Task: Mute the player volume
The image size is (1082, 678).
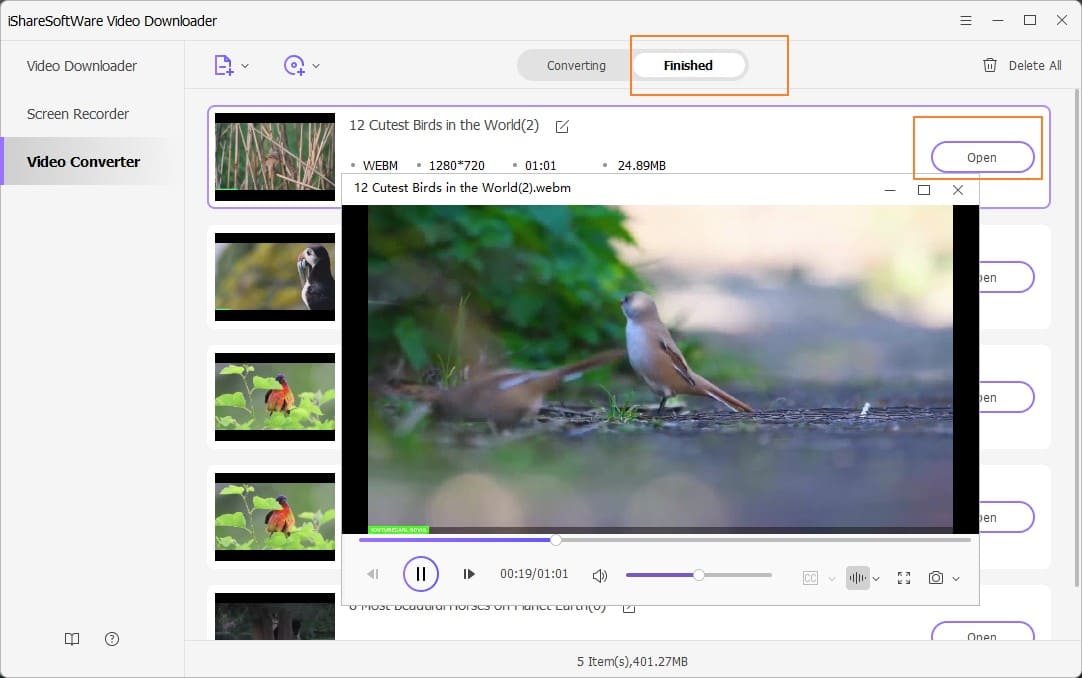Action: (x=599, y=574)
